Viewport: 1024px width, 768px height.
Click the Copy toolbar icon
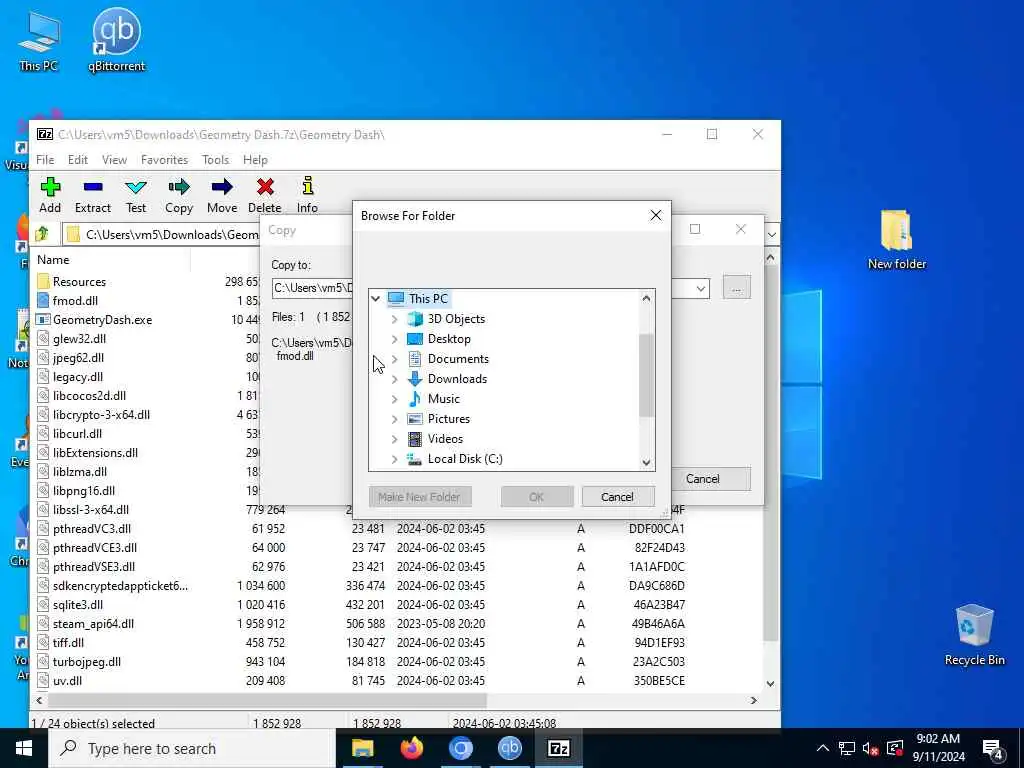(178, 187)
